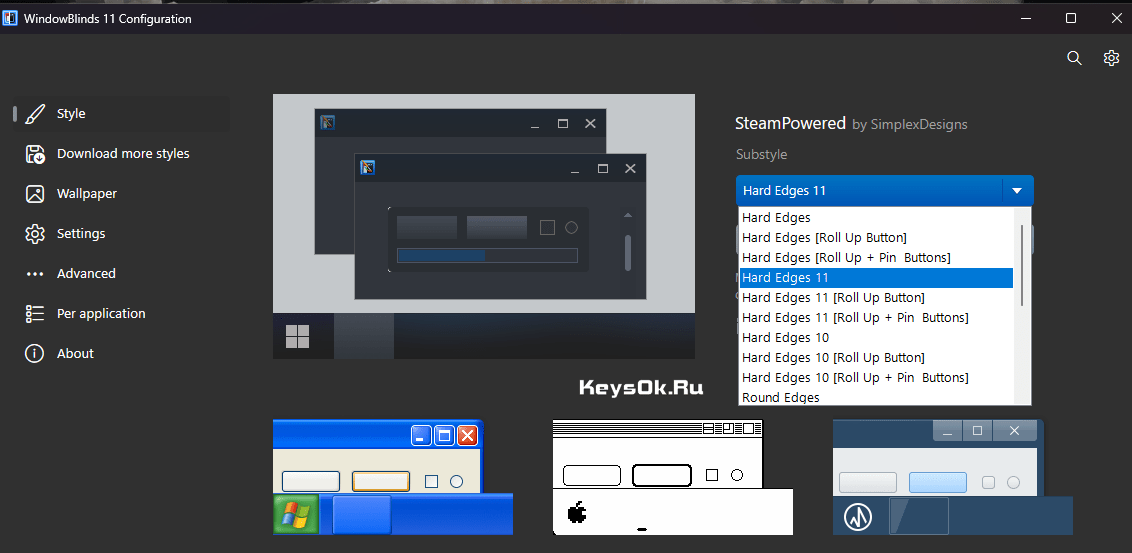Image resolution: width=1132 pixels, height=553 pixels.
Task: Open the Advanced section
Action: tap(86, 274)
